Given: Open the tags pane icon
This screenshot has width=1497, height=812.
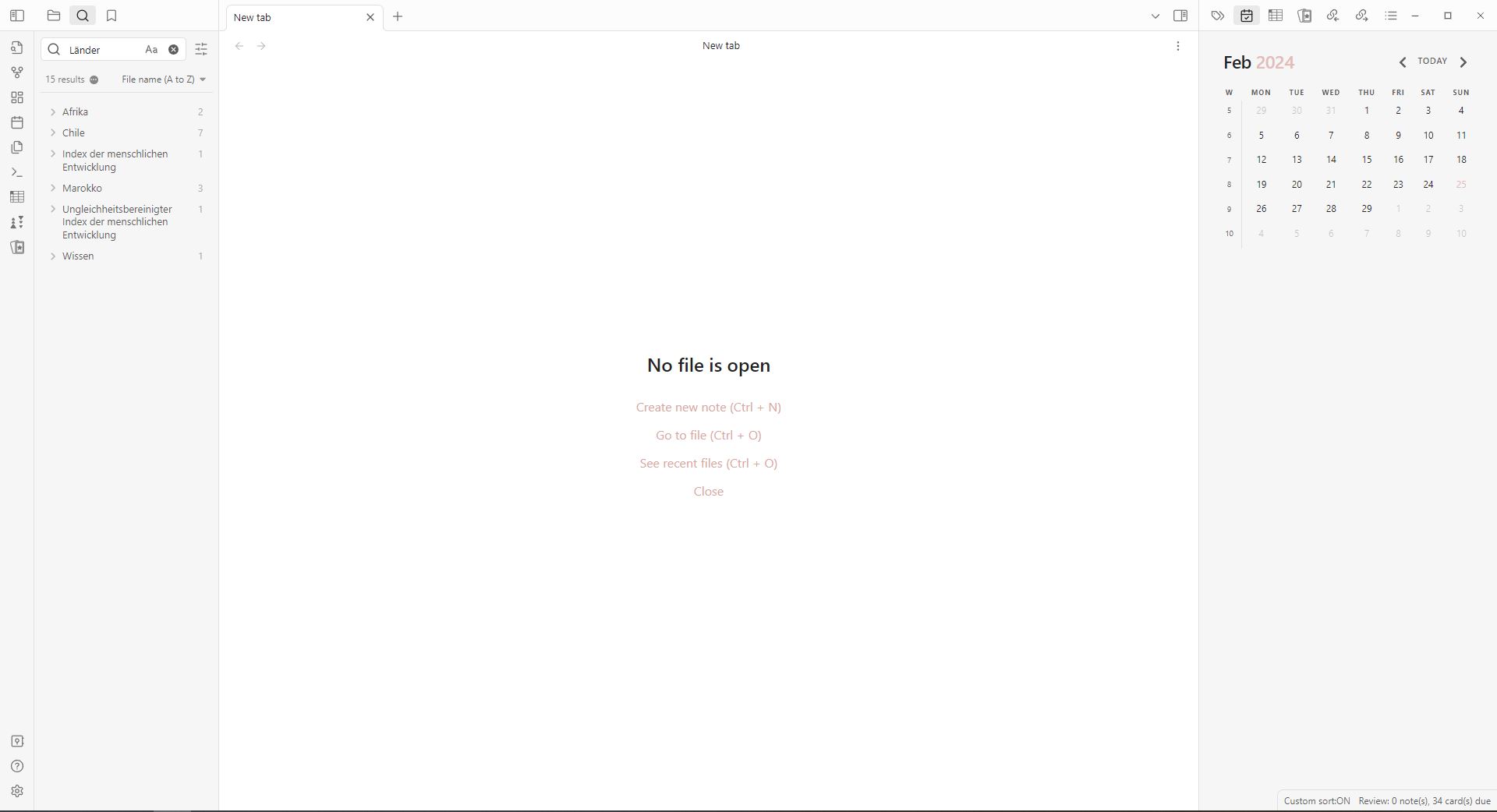Looking at the screenshot, I should coord(1218,16).
